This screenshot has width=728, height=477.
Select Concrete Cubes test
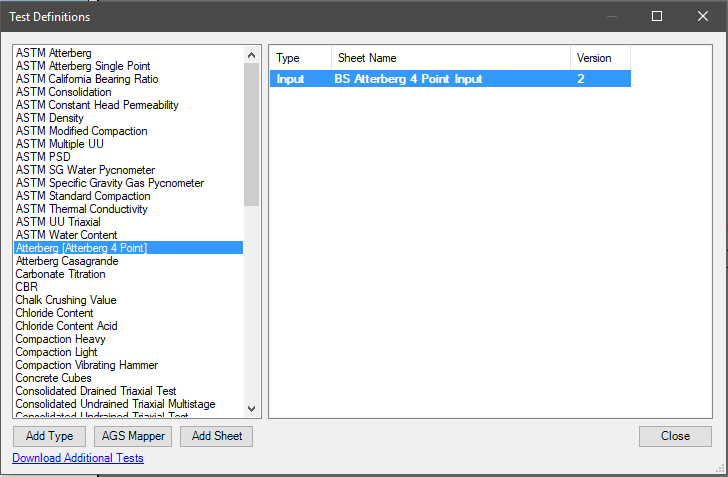(128, 378)
